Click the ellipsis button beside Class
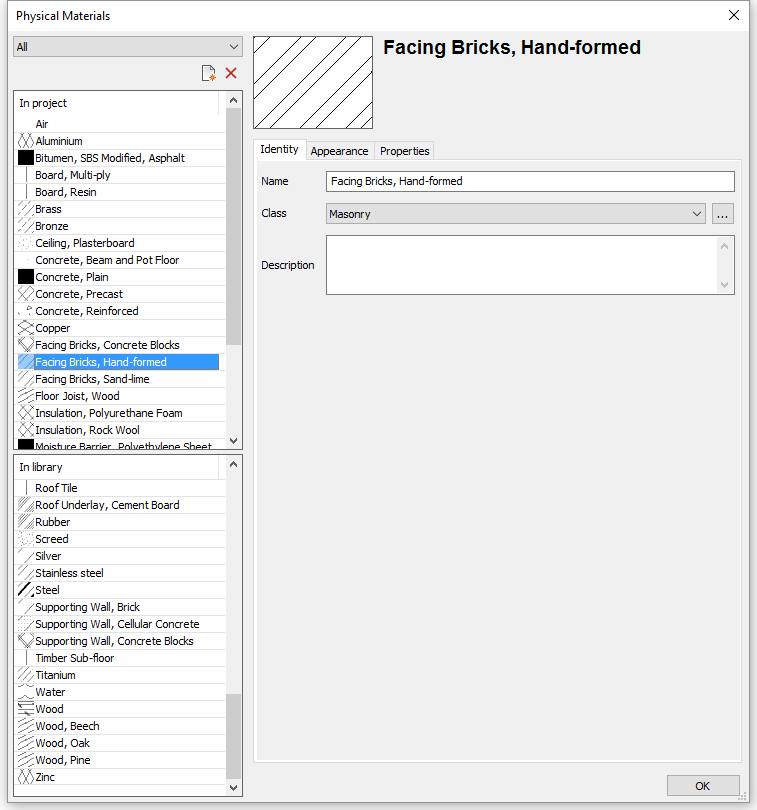This screenshot has height=810, width=757. 722,214
